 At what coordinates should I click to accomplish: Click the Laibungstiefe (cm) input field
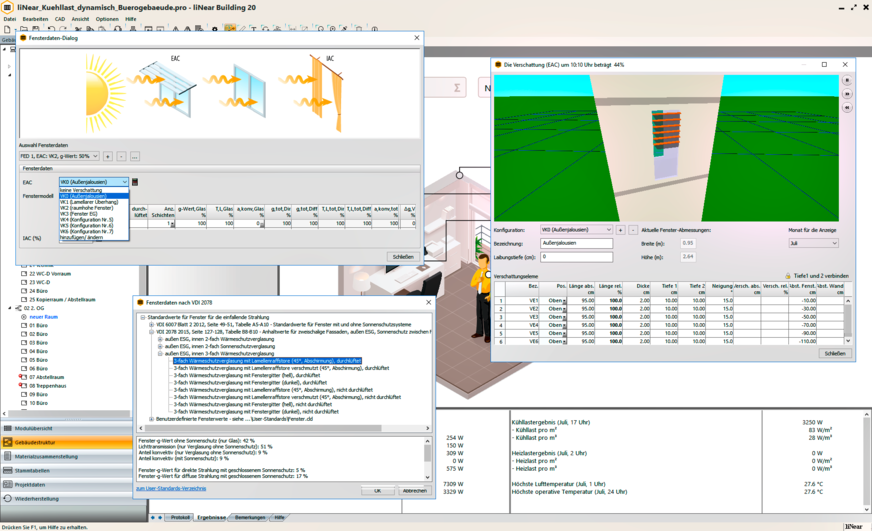coord(576,257)
